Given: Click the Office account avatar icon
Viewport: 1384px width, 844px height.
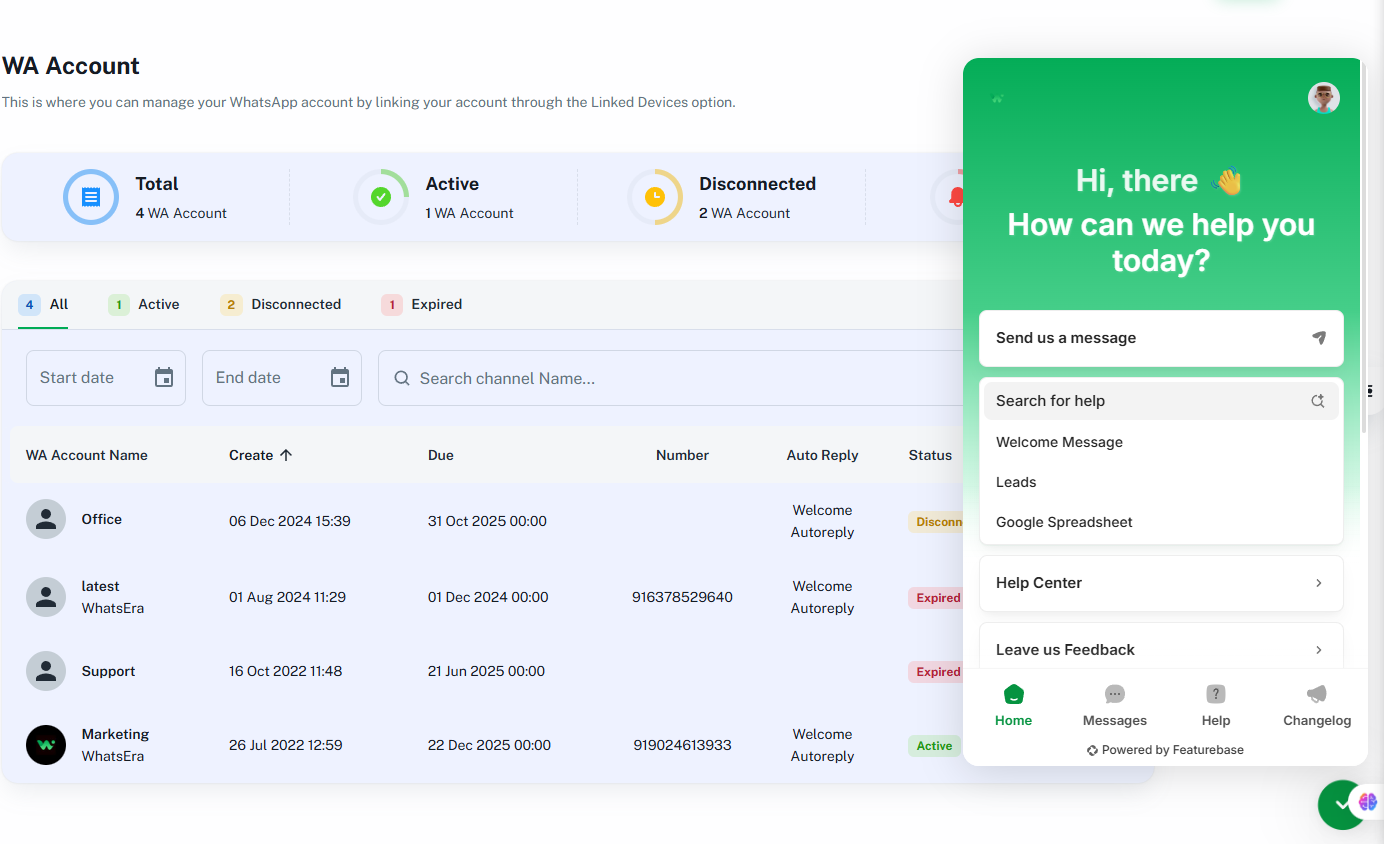Looking at the screenshot, I should [46, 520].
